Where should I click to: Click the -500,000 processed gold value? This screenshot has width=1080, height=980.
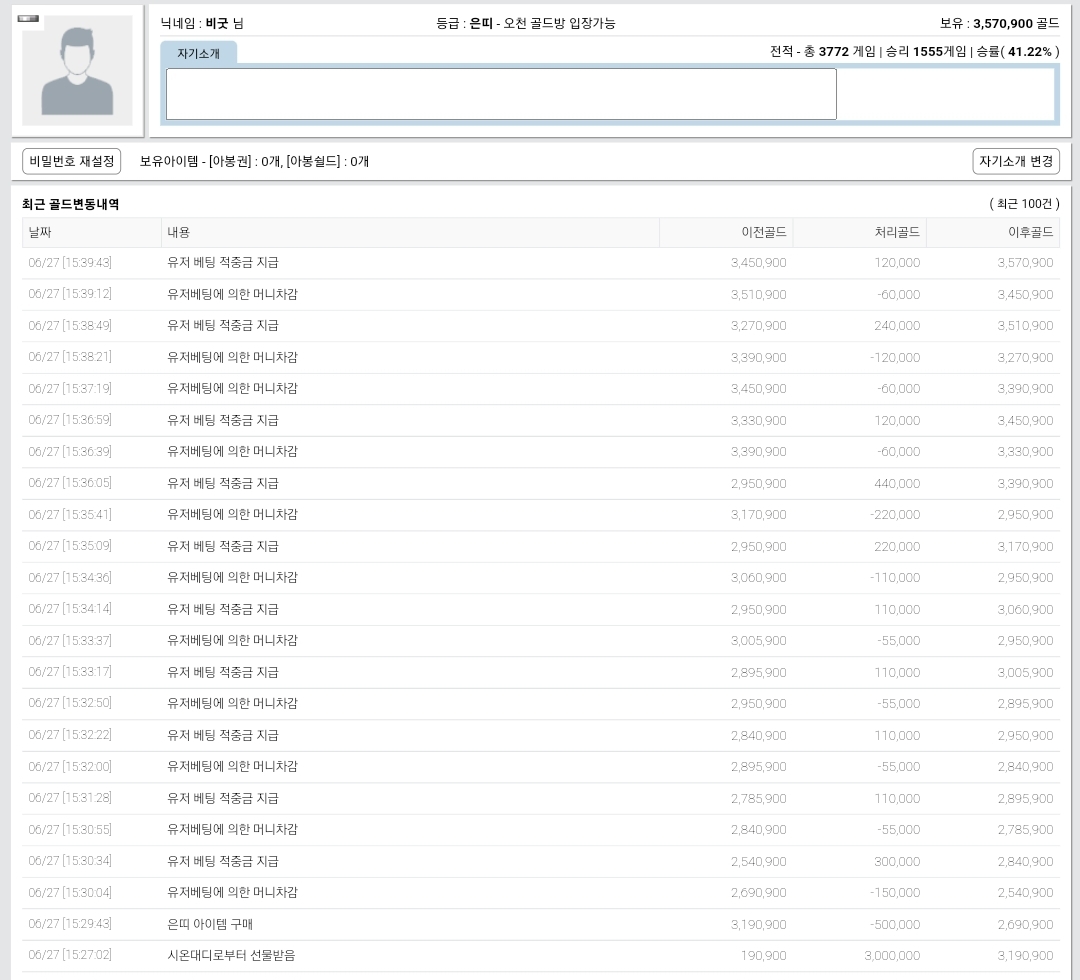click(x=895, y=924)
